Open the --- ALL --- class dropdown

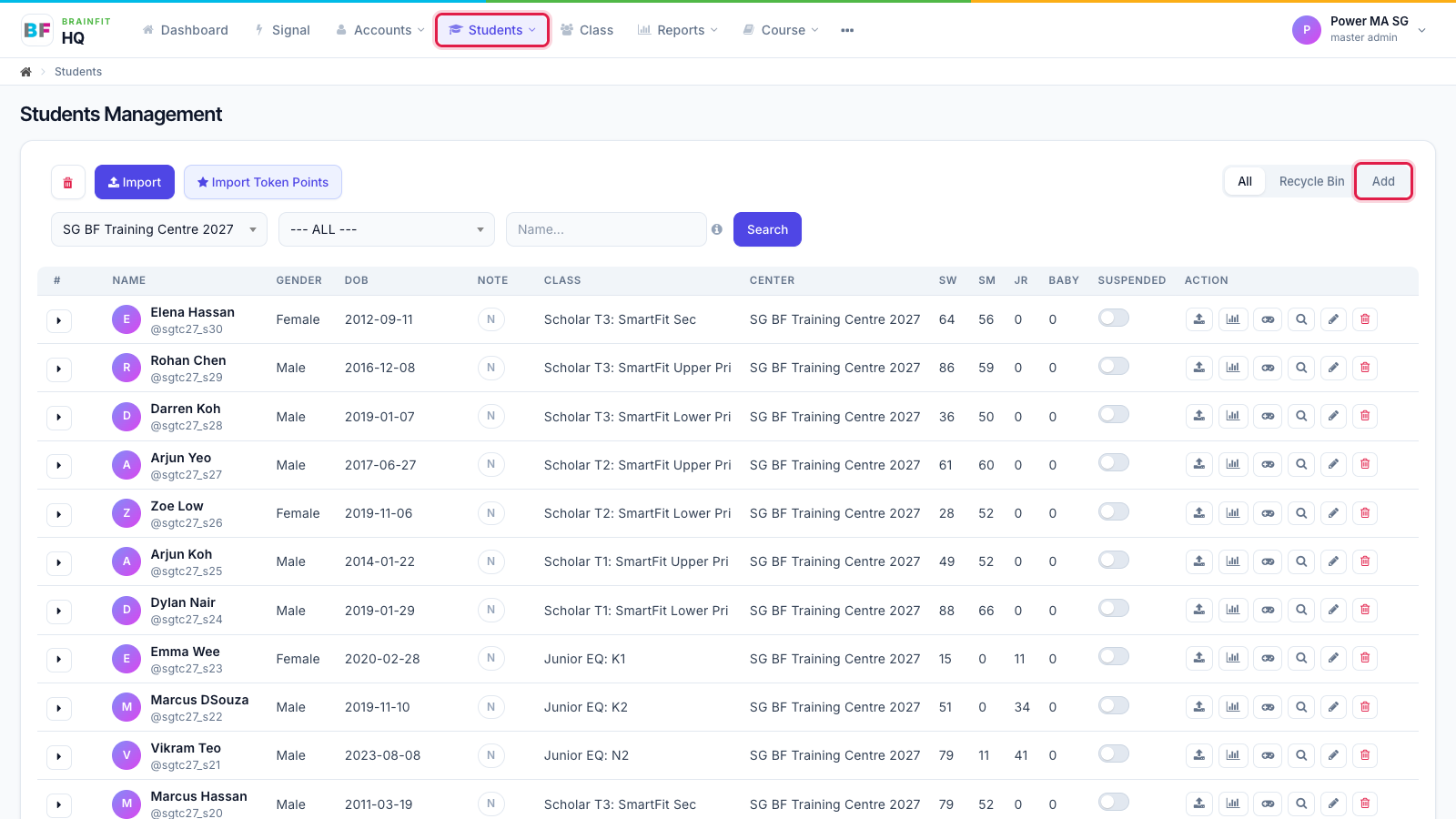click(x=387, y=229)
